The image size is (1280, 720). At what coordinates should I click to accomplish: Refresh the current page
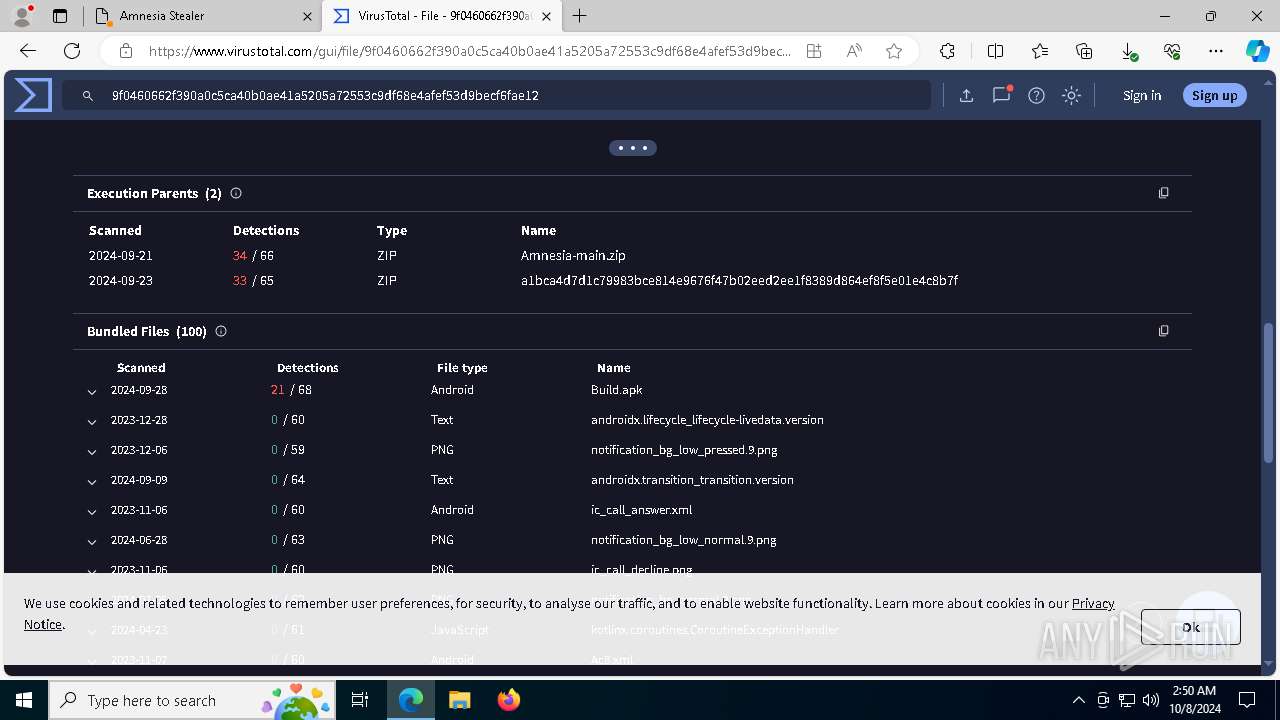point(72,51)
